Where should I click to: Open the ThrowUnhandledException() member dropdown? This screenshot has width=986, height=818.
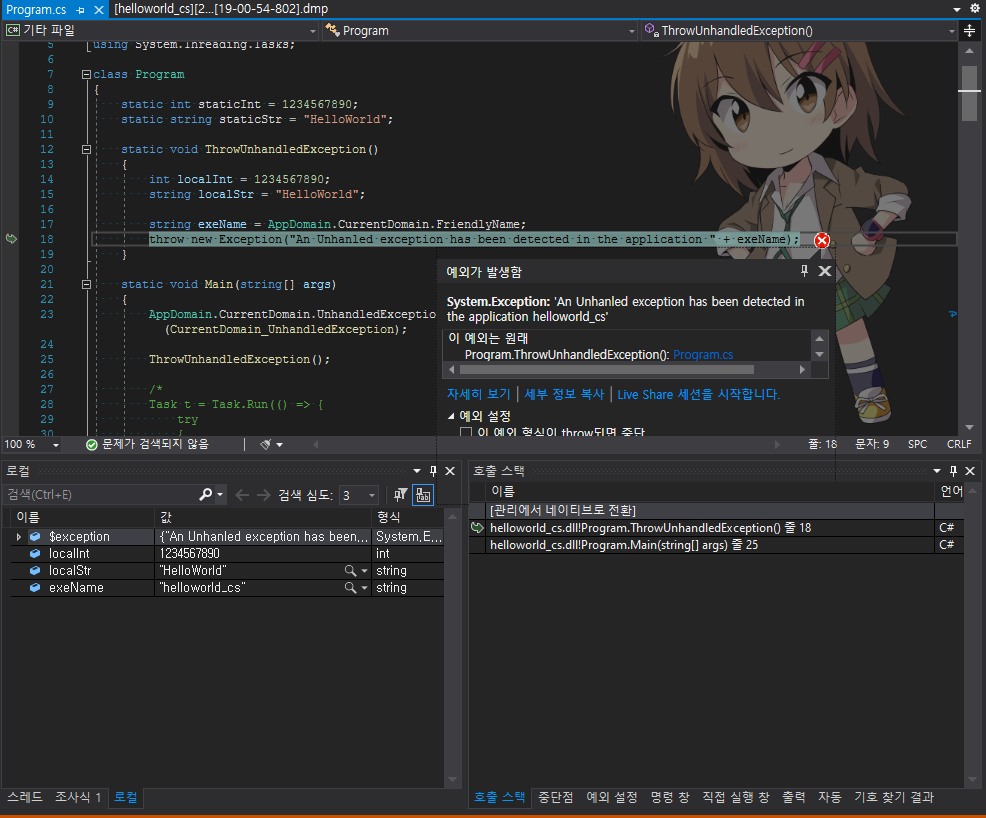tap(799, 30)
